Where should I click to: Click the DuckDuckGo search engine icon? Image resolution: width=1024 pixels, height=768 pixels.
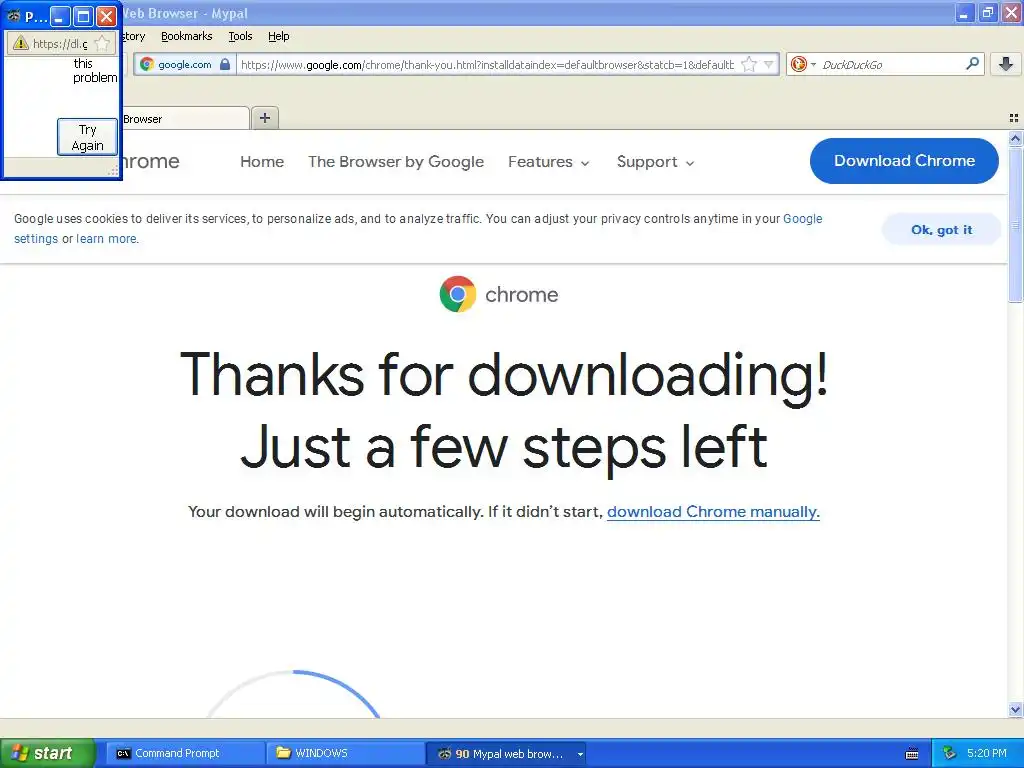(798, 64)
